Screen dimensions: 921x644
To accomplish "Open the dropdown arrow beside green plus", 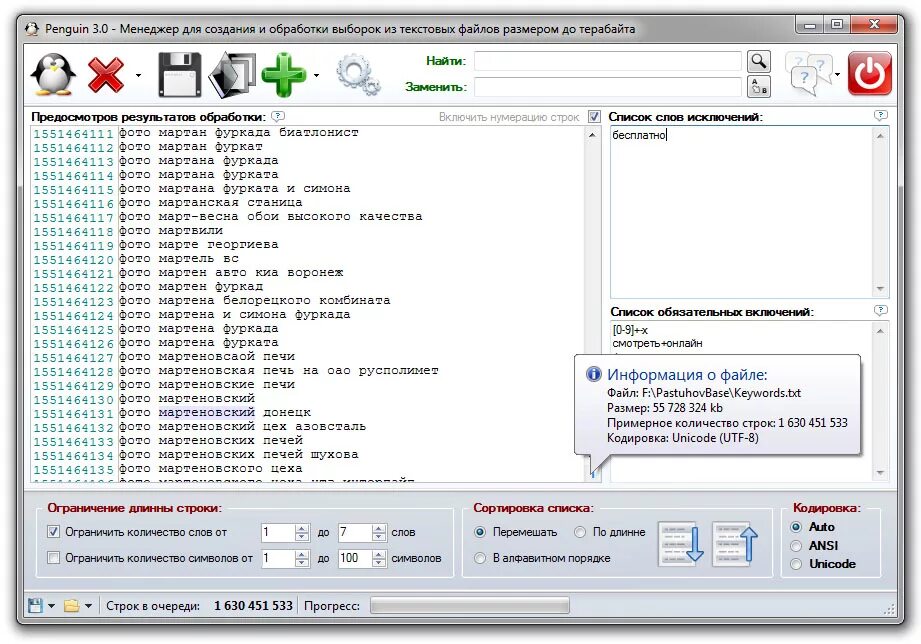I will tap(316, 75).
